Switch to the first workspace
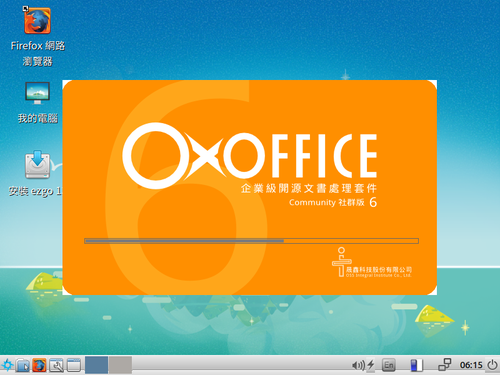The image size is (500, 375). coord(96,365)
